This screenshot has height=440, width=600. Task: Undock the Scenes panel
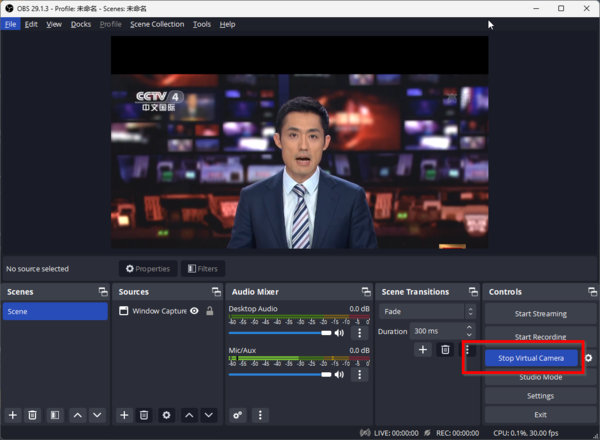point(103,292)
